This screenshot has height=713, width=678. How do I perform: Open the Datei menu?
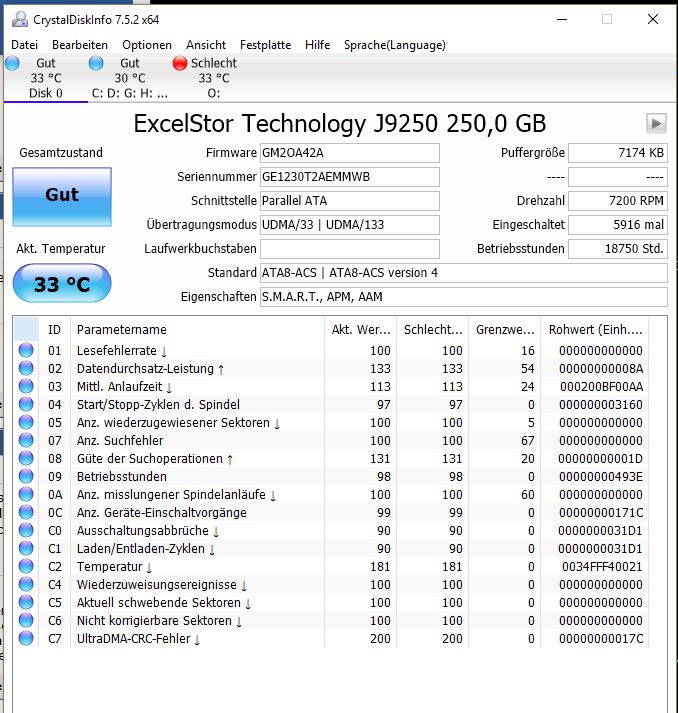24,45
